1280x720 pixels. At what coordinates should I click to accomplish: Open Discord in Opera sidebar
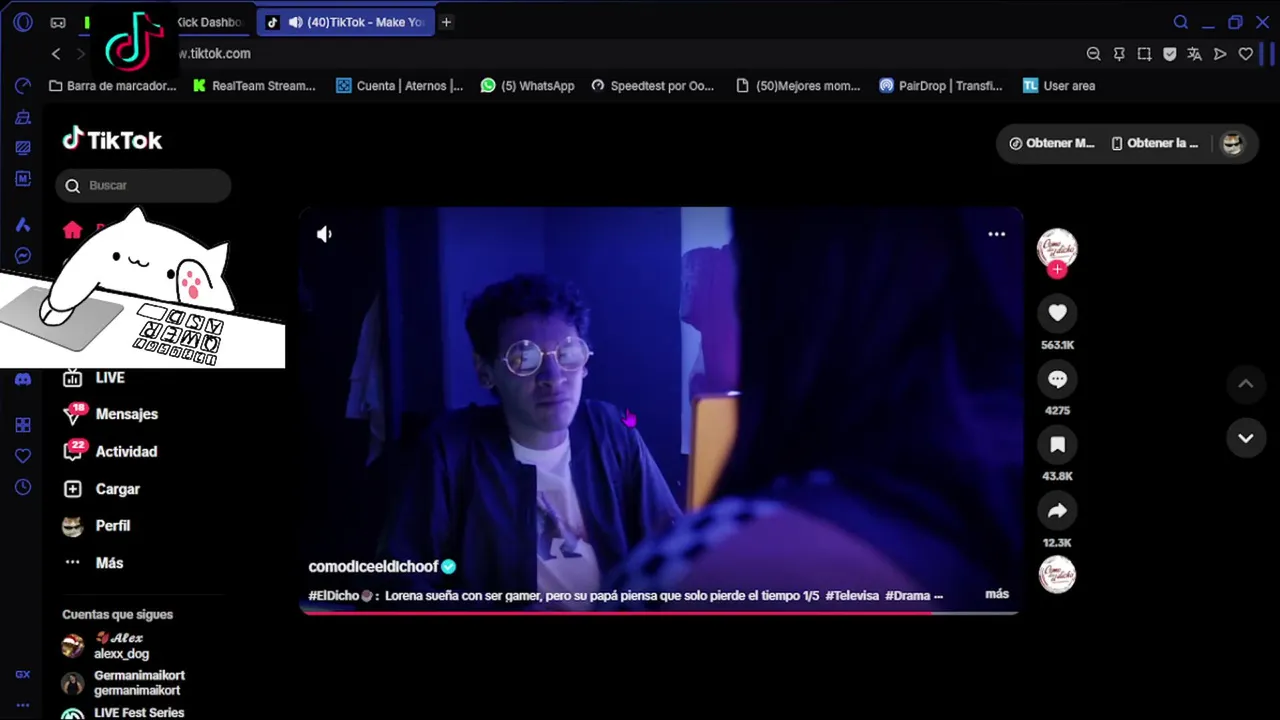[x=23, y=380]
